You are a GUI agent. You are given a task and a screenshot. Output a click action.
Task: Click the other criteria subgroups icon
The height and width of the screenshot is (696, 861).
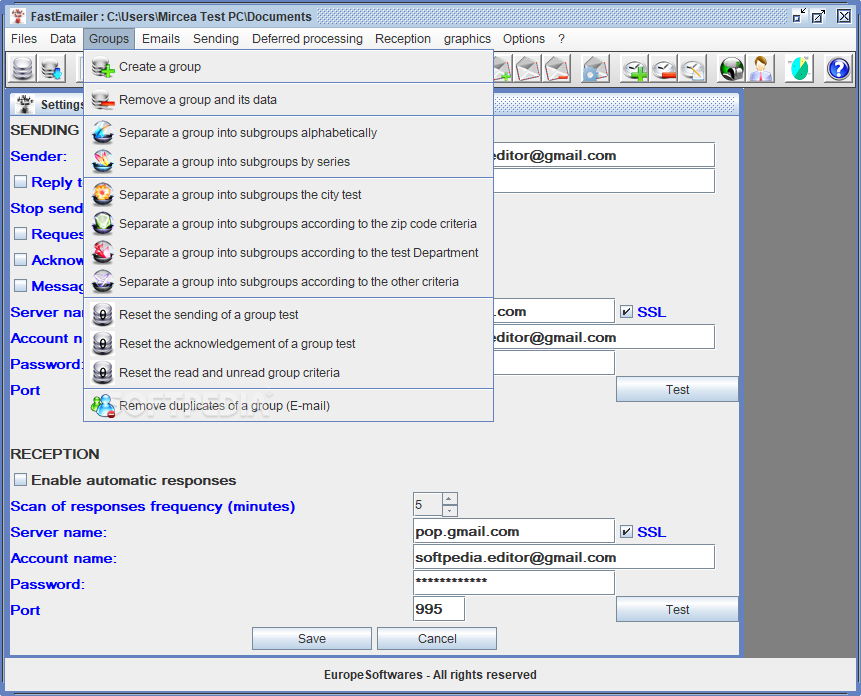pyautogui.click(x=103, y=282)
